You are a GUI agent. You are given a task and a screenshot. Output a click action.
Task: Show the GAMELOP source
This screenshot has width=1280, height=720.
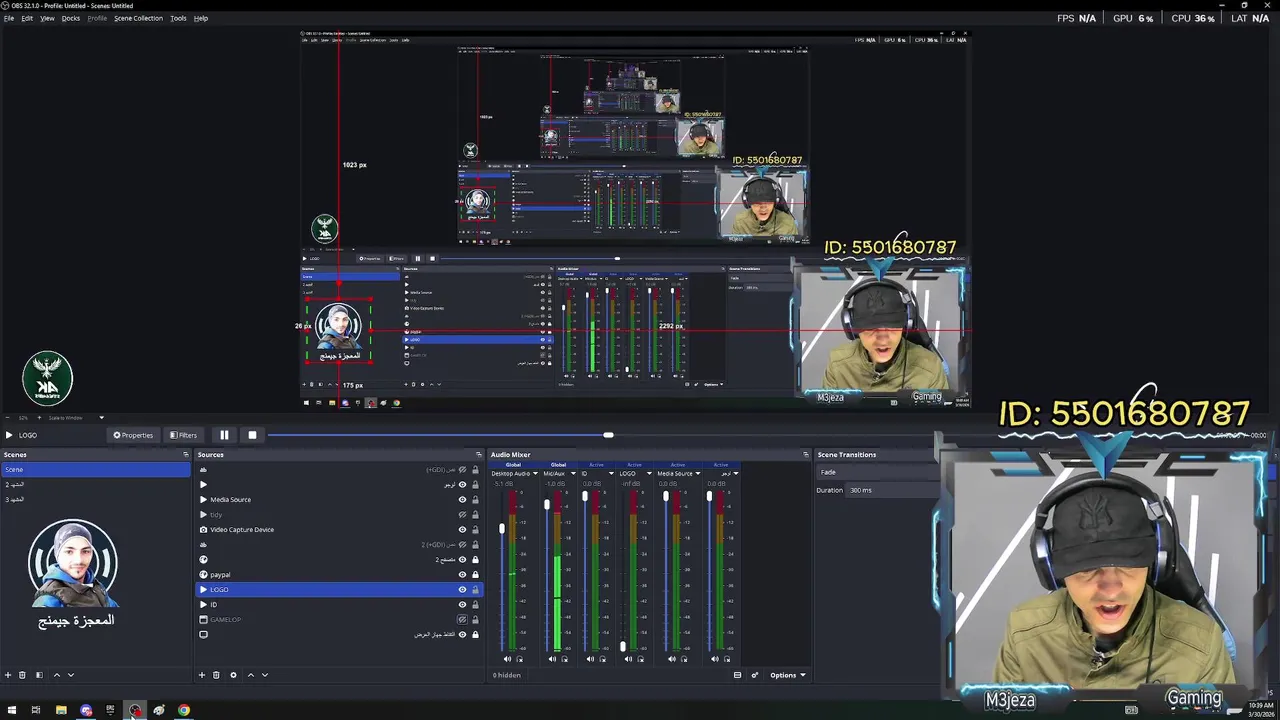click(462, 620)
